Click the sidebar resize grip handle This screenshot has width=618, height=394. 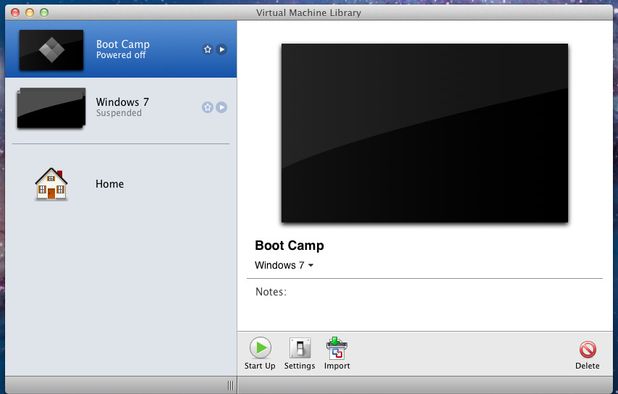[231, 385]
